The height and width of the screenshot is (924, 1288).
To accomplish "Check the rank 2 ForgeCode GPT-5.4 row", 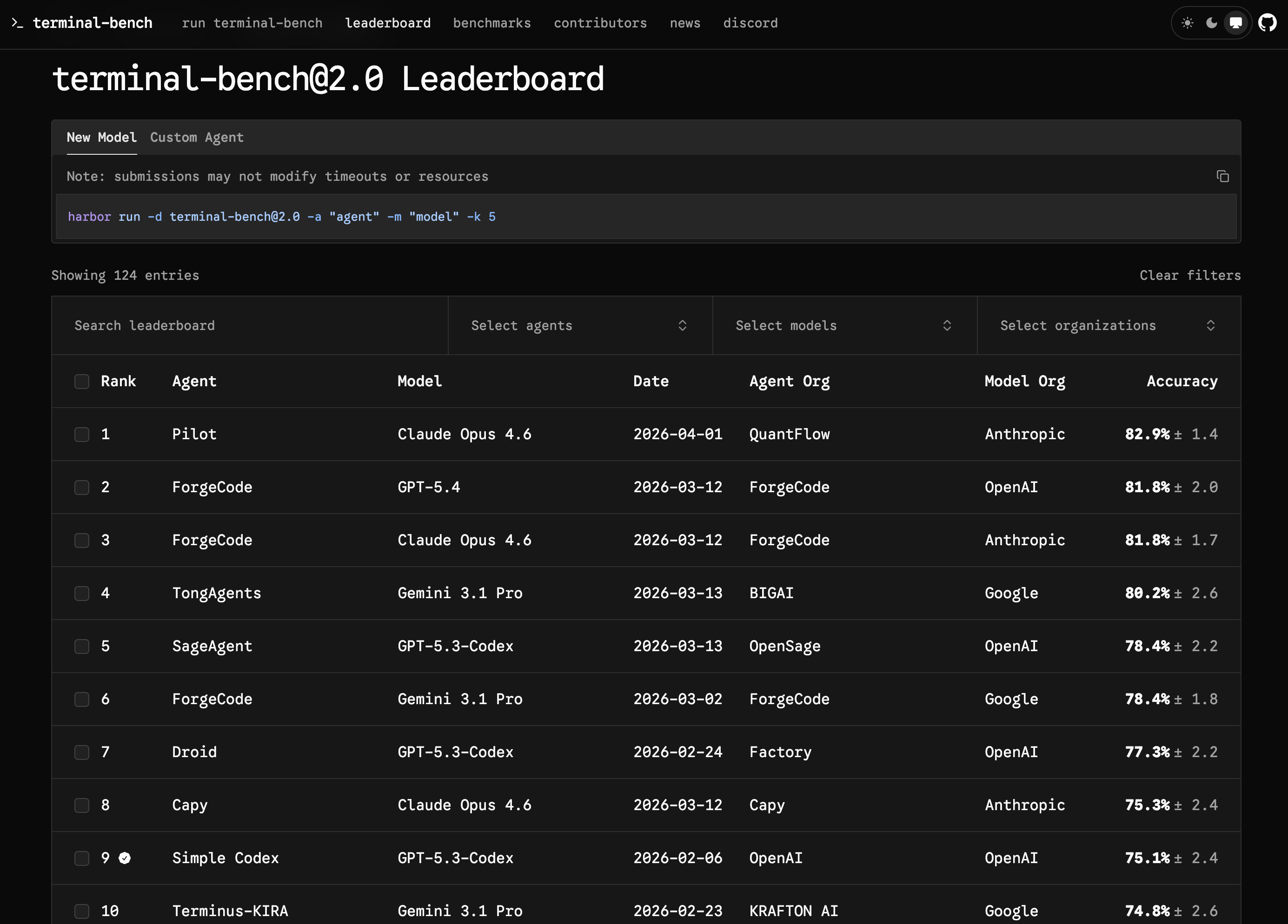I will [x=82, y=488].
